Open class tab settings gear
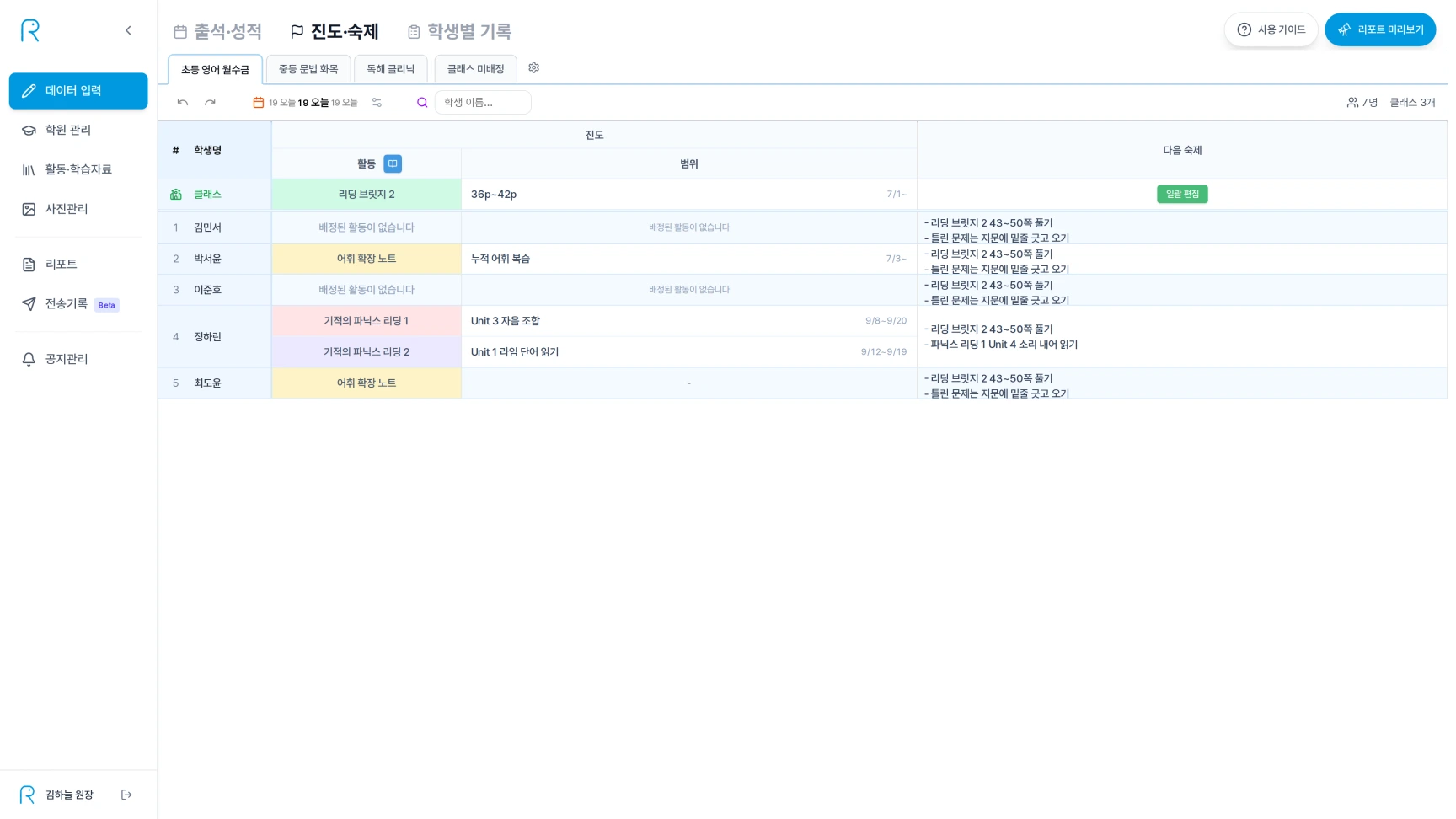 [533, 68]
